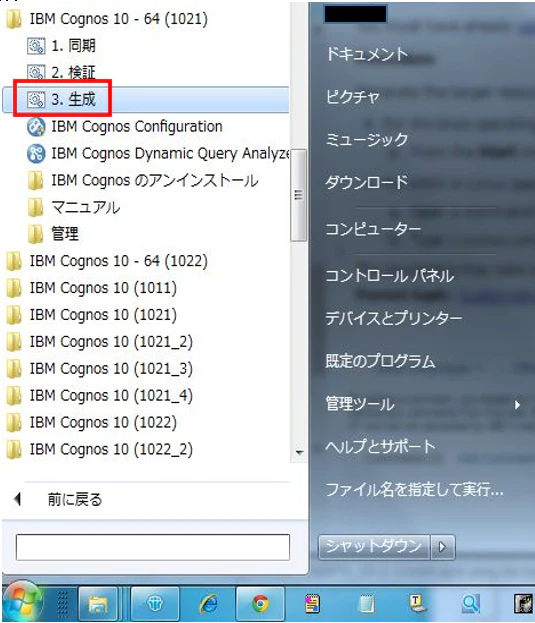Launch the 2. 検証 shortcut

point(62,72)
